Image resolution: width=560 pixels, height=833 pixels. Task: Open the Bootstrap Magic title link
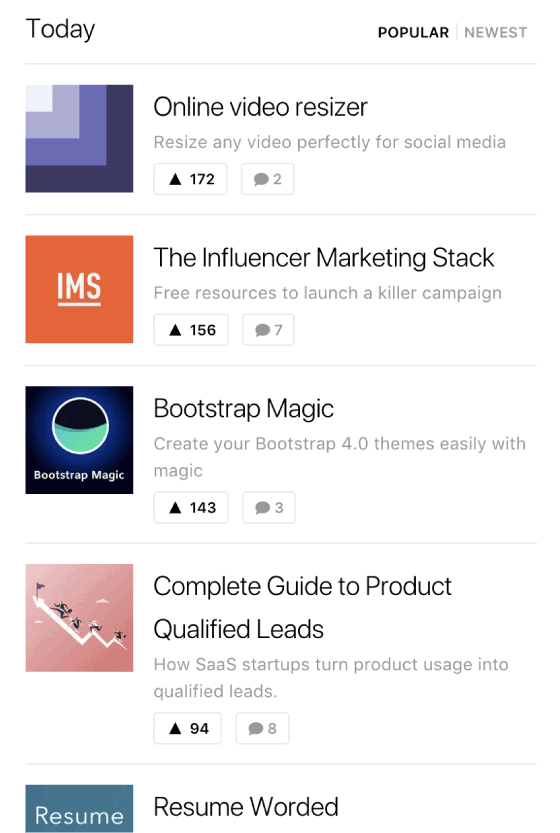point(243,409)
